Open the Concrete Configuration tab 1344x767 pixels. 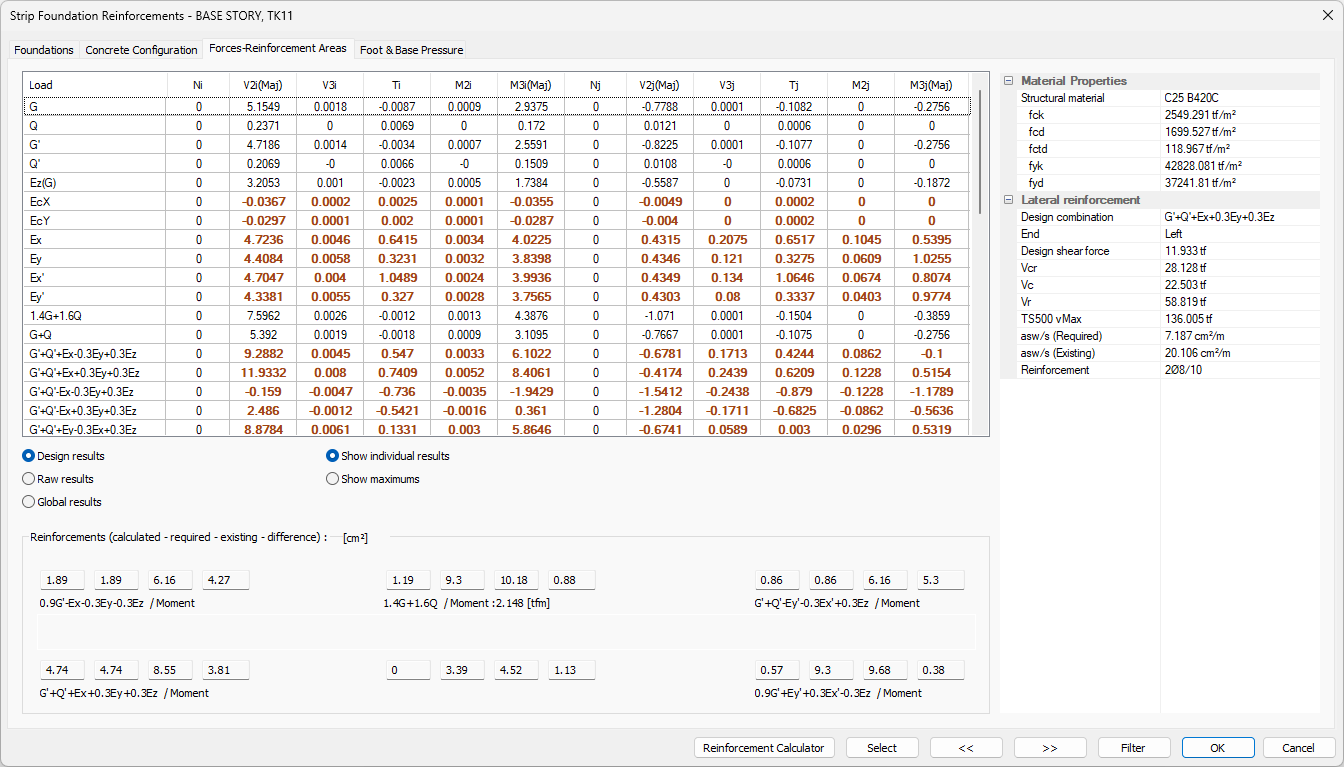(x=141, y=50)
